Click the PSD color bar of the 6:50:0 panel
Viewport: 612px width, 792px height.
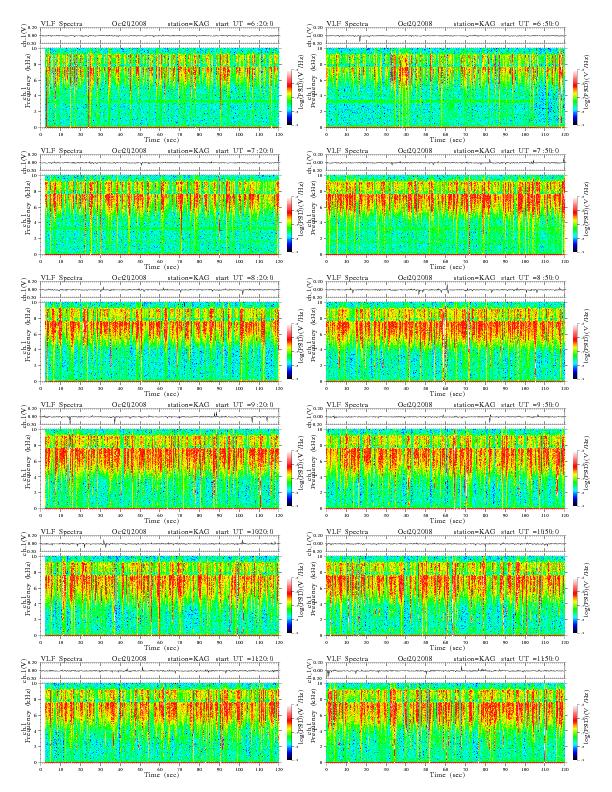(x=575, y=97)
